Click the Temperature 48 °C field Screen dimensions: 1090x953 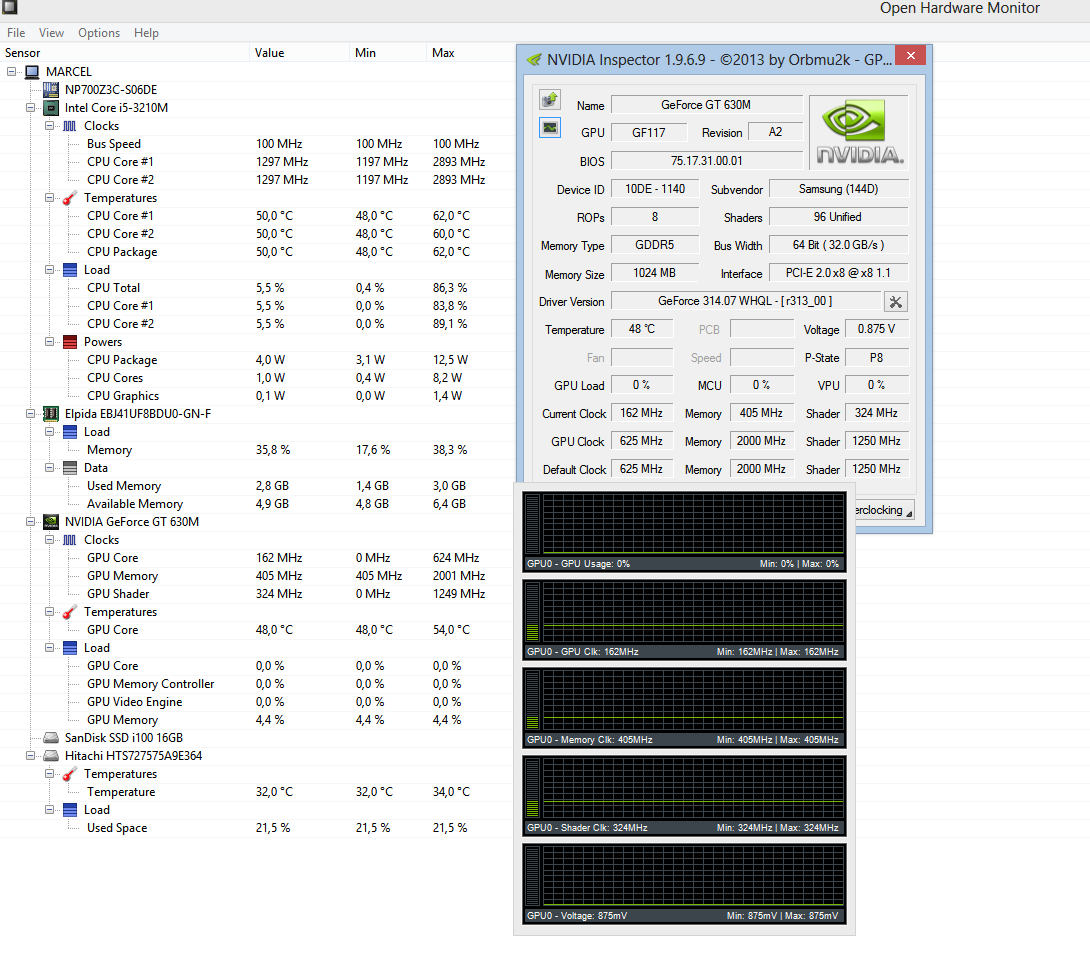coord(642,329)
